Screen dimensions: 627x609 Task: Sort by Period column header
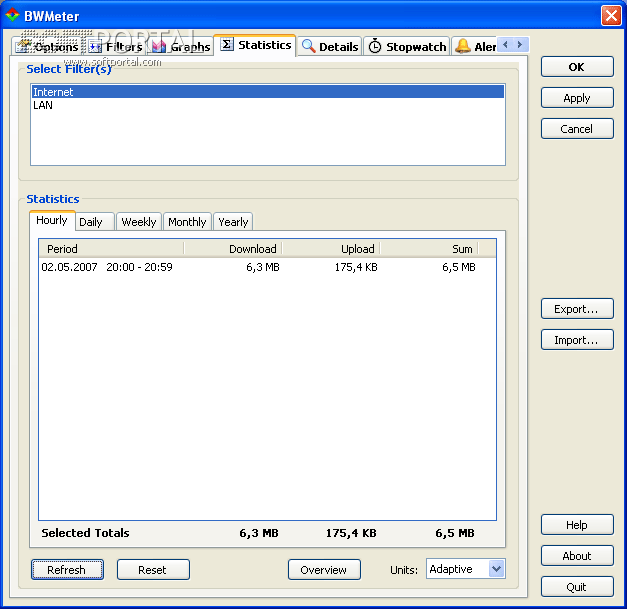112,249
